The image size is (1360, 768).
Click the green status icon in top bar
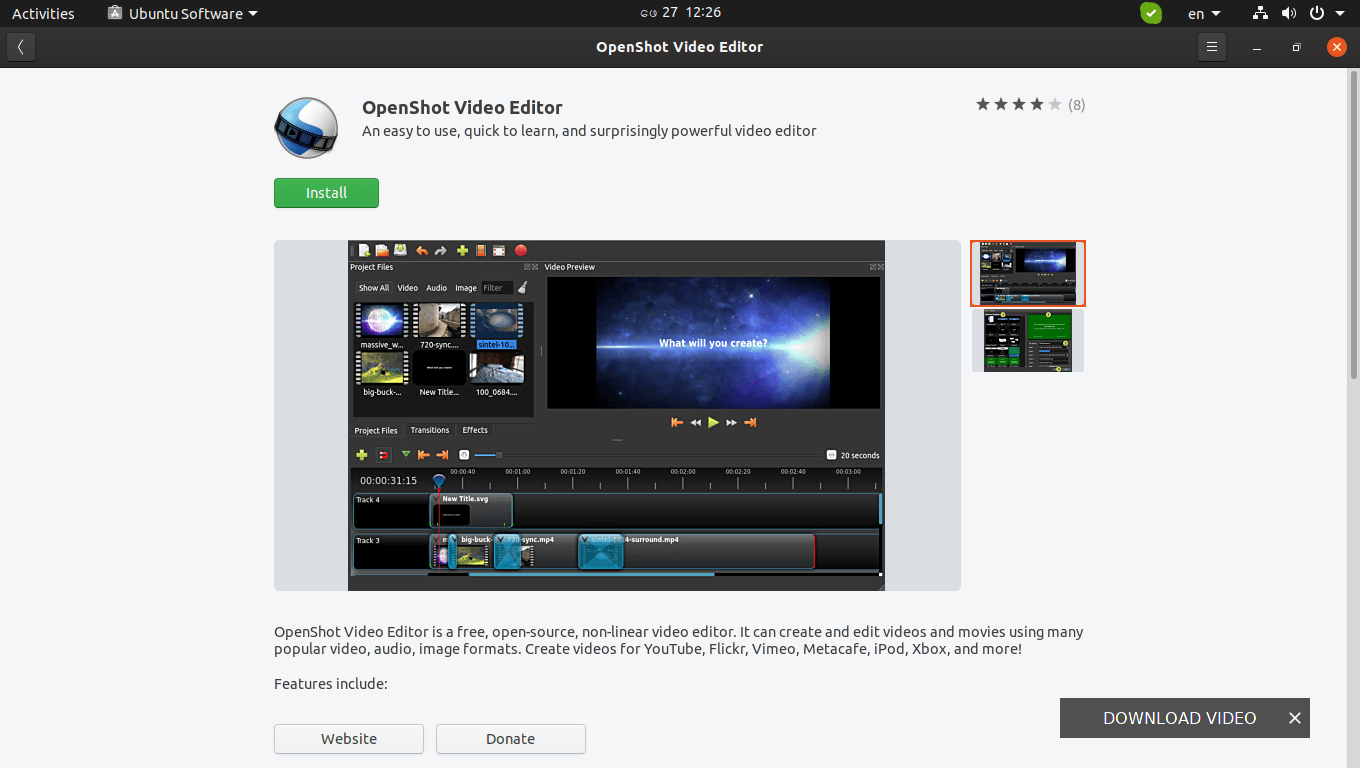pyautogui.click(x=1150, y=13)
